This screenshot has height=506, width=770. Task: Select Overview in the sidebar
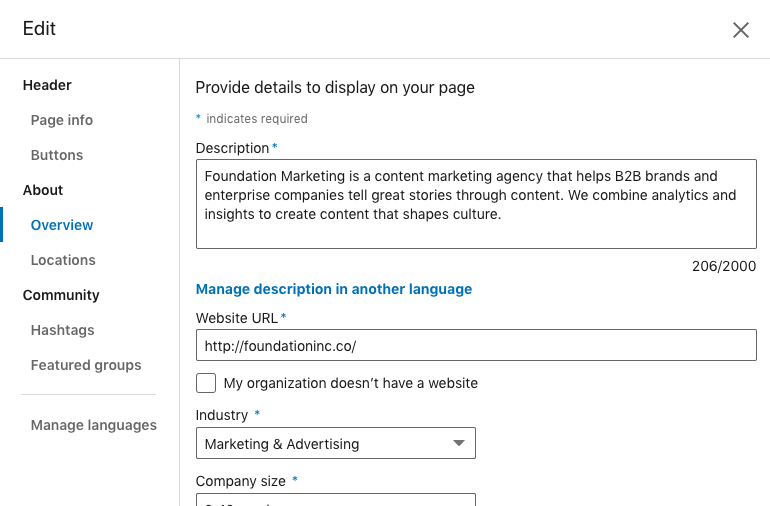[62, 225]
